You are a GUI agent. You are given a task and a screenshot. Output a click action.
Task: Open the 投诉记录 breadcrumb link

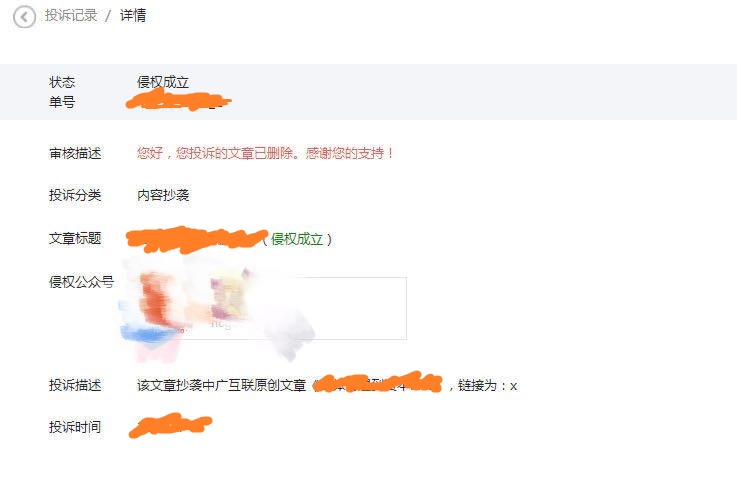click(71, 16)
